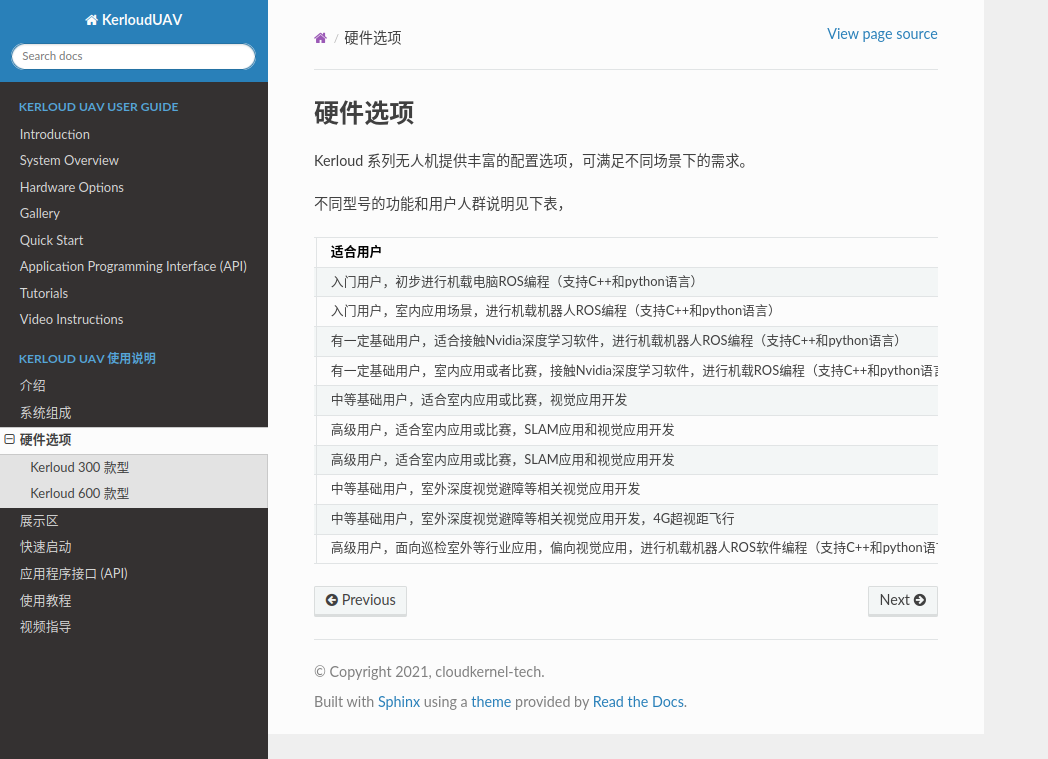Viewport: 1048px width, 759px height.
Task: Follow the Read the Docs link
Action: [x=638, y=702]
